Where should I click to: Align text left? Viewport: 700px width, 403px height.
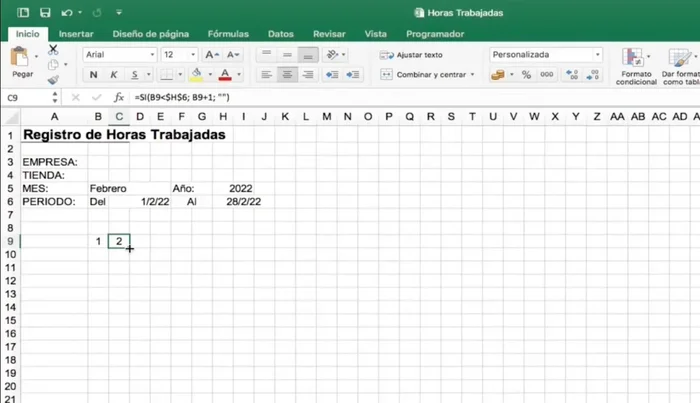[267, 75]
